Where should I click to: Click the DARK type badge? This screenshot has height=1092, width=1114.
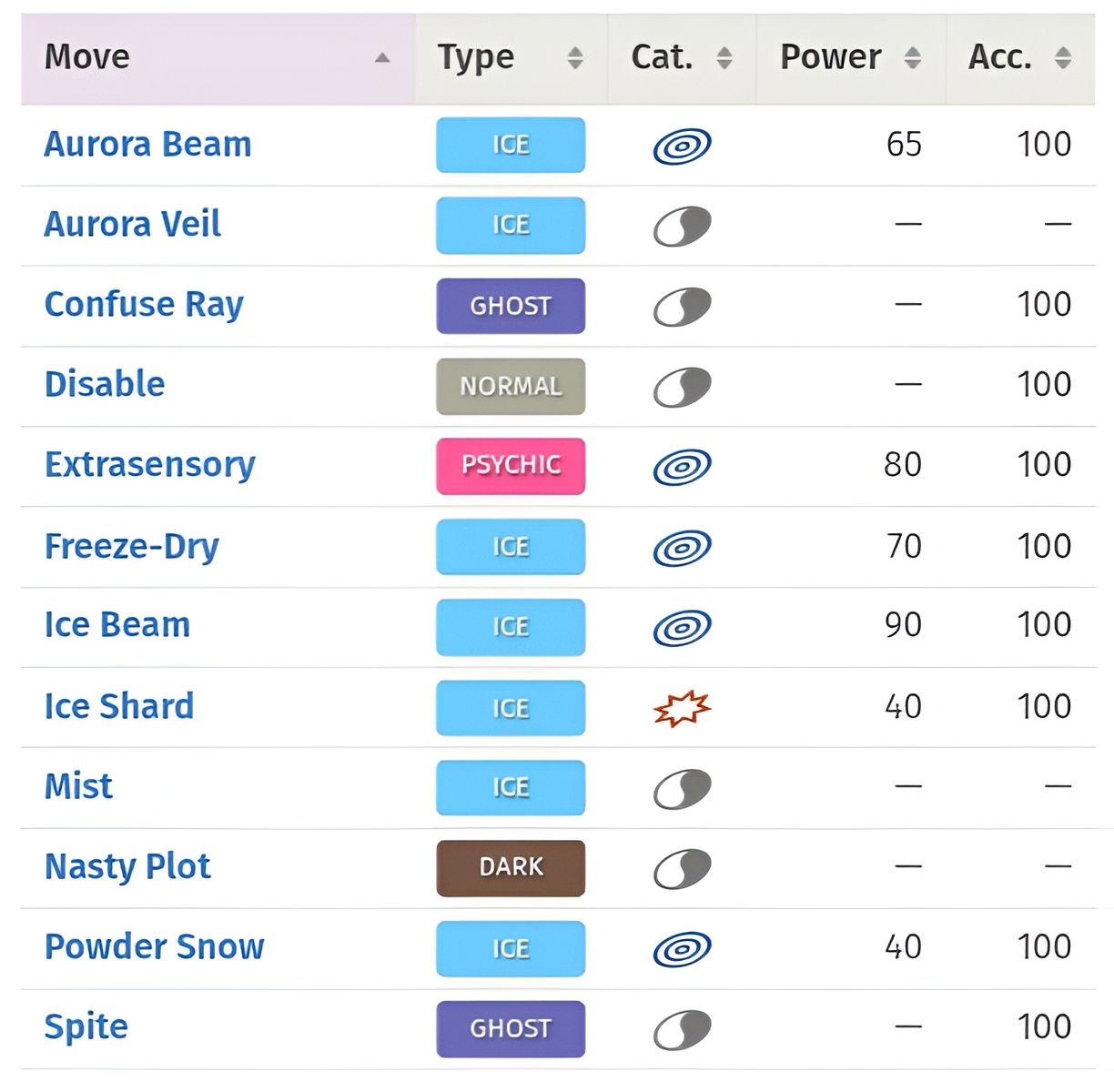(x=511, y=868)
